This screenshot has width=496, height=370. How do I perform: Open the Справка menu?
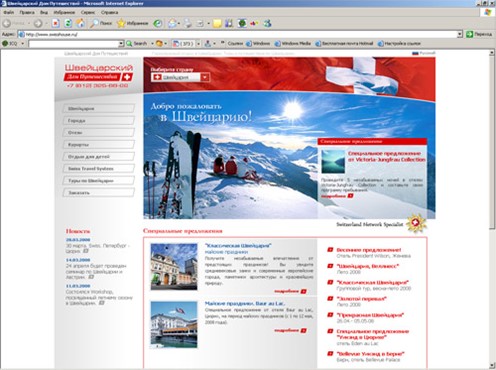109,12
